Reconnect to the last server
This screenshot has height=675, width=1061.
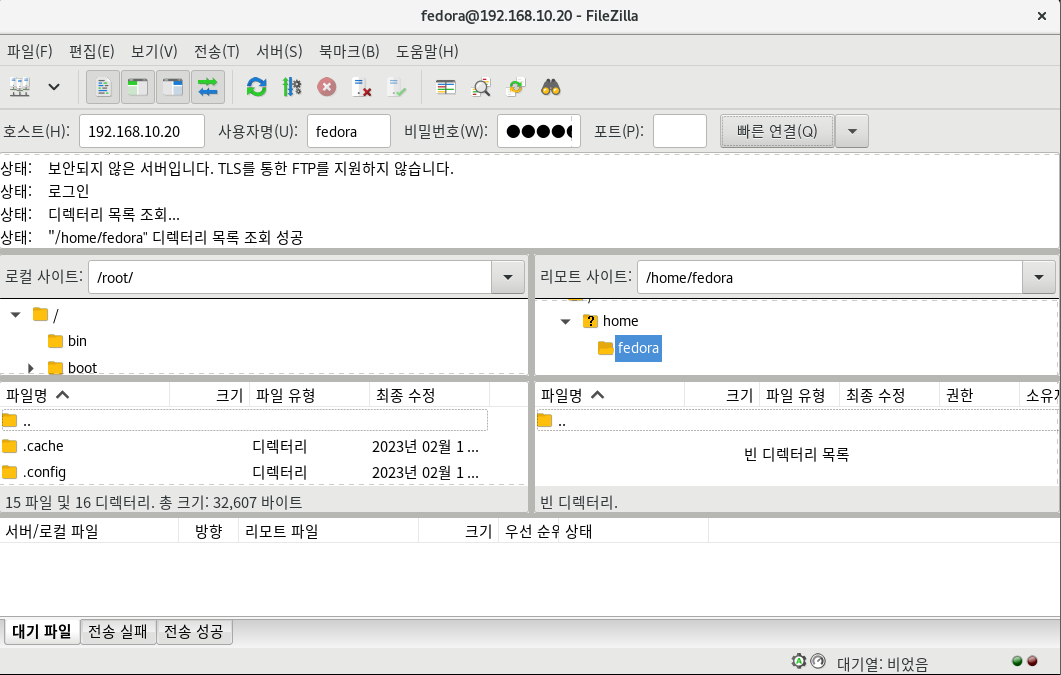point(397,87)
